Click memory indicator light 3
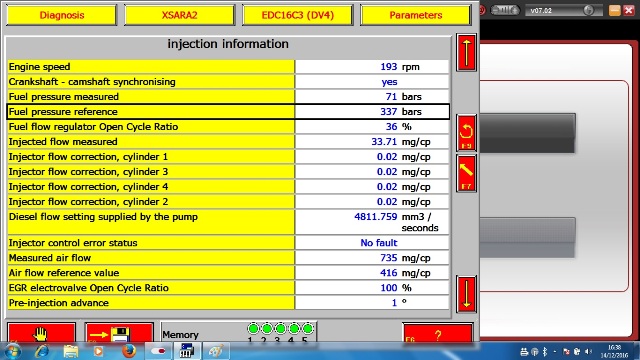This screenshot has width=640, height=360. 280,329
